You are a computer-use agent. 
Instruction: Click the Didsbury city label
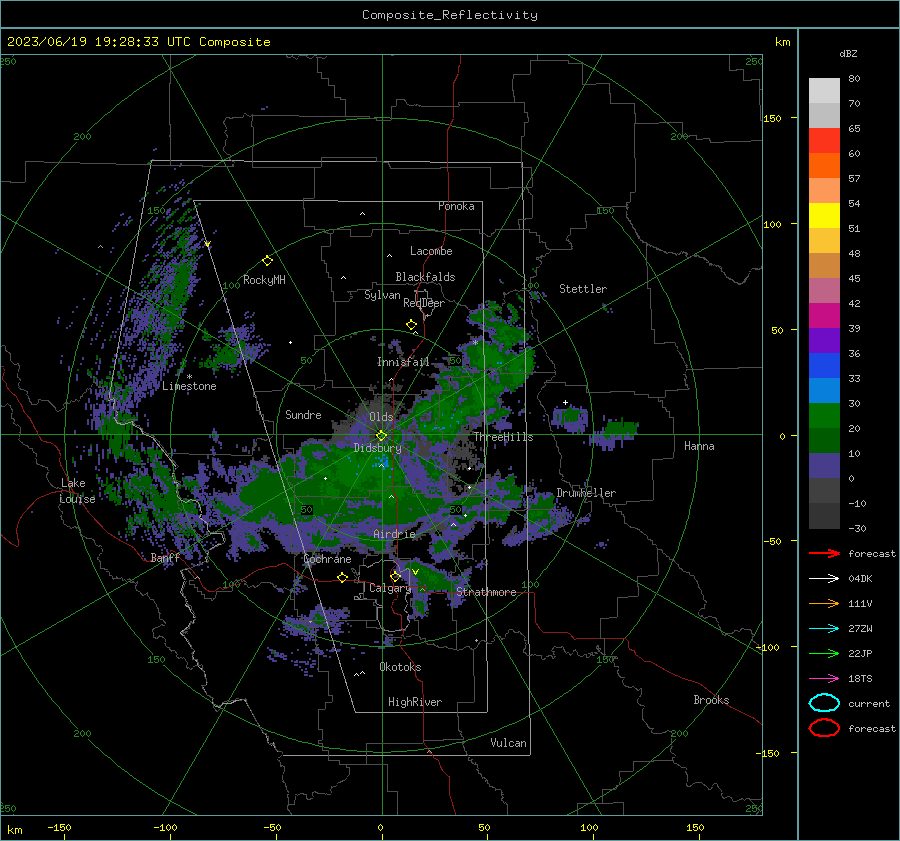[x=377, y=448]
